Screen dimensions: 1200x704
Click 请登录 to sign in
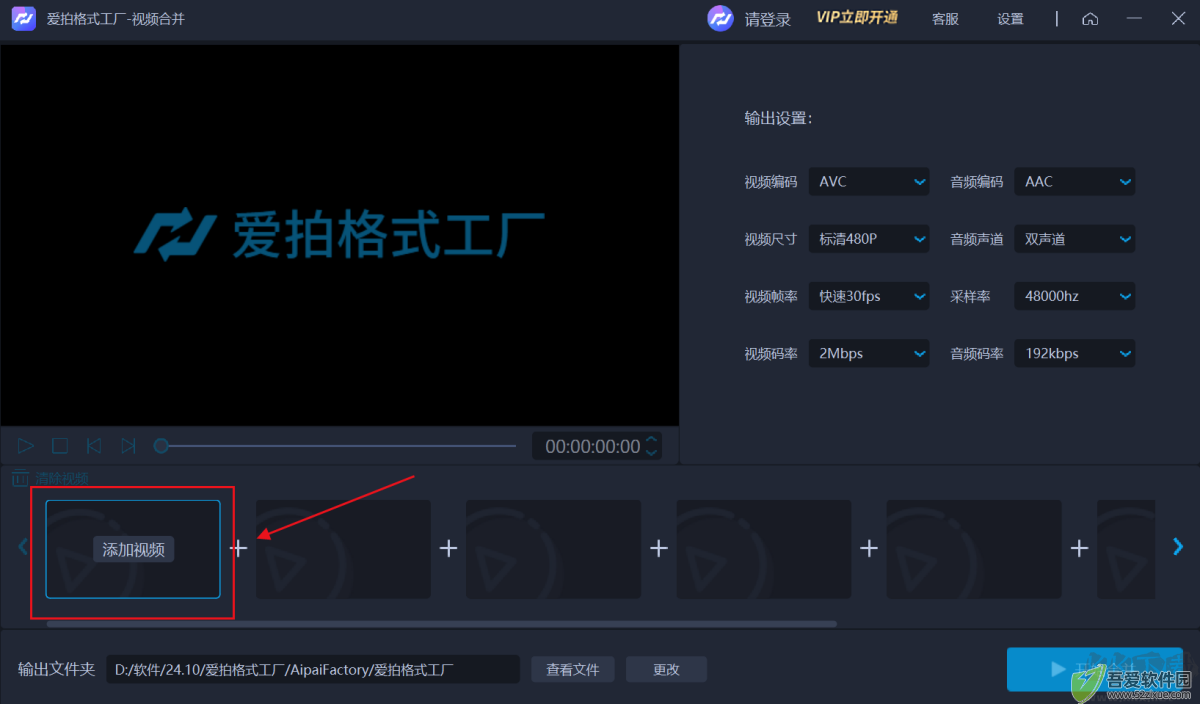click(768, 19)
